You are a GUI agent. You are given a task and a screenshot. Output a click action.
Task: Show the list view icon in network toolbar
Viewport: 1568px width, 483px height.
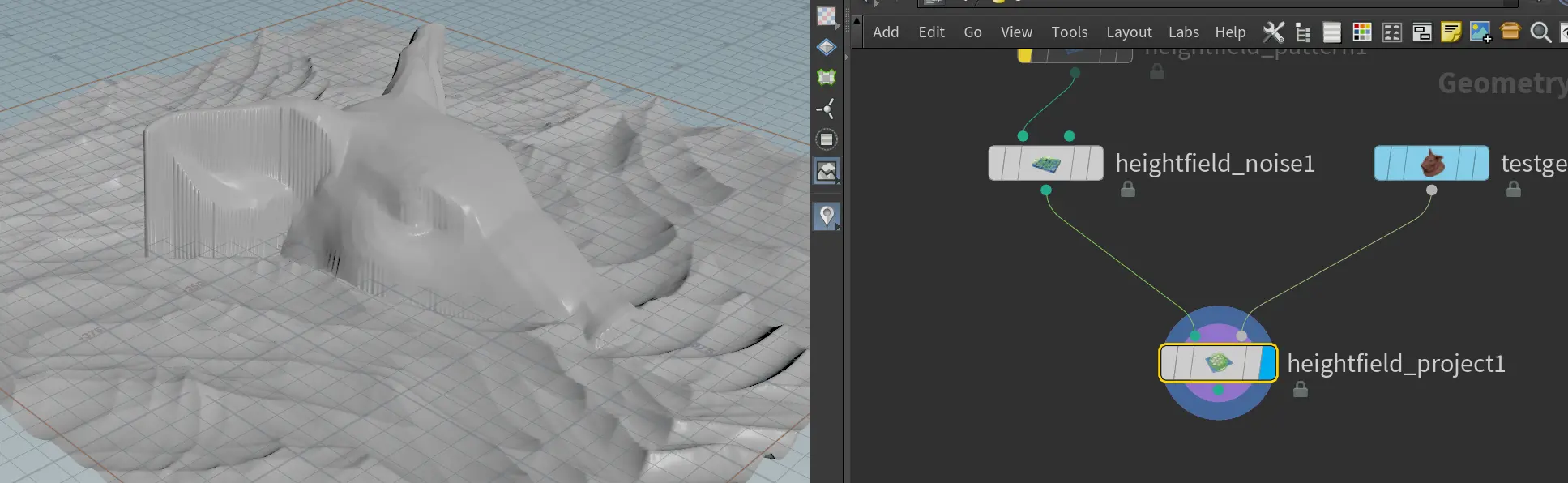(x=1332, y=32)
